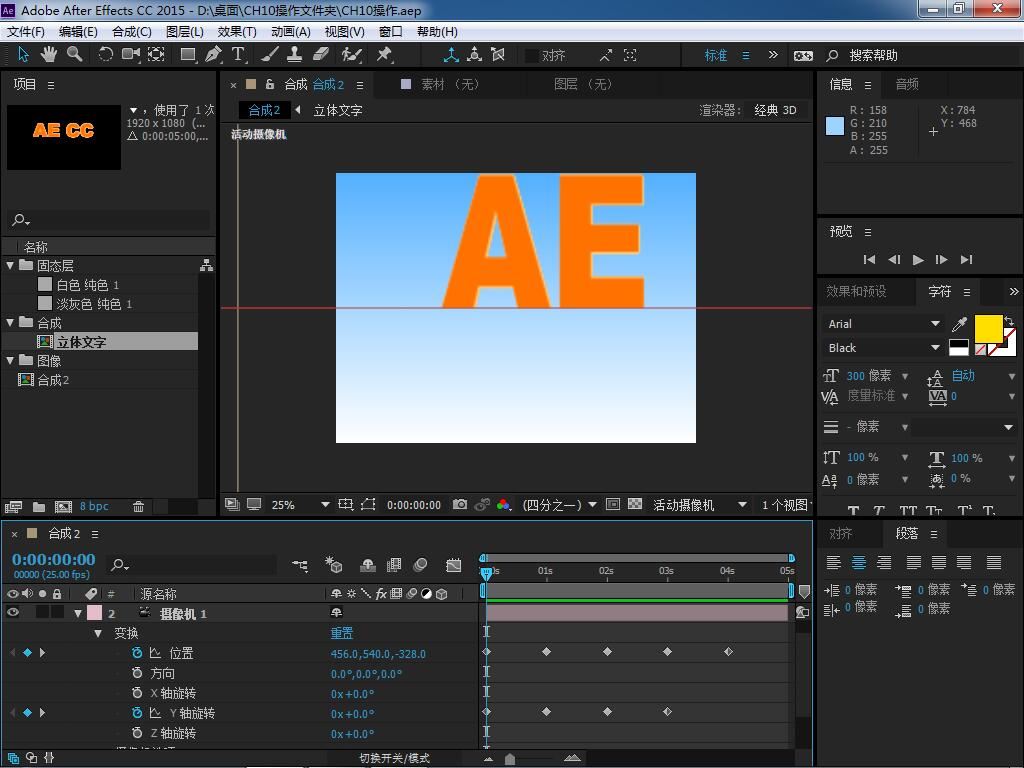The height and width of the screenshot is (768, 1024).
Task: Click the 重置 transform reset link
Action: tap(342, 633)
